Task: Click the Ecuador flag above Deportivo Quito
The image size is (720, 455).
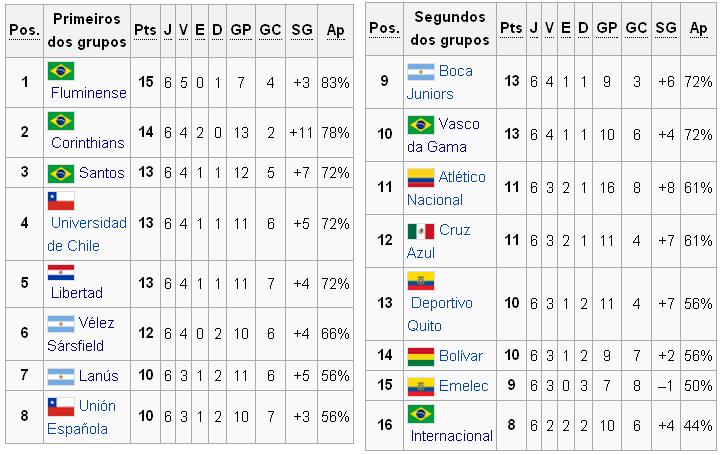Action: click(x=420, y=281)
